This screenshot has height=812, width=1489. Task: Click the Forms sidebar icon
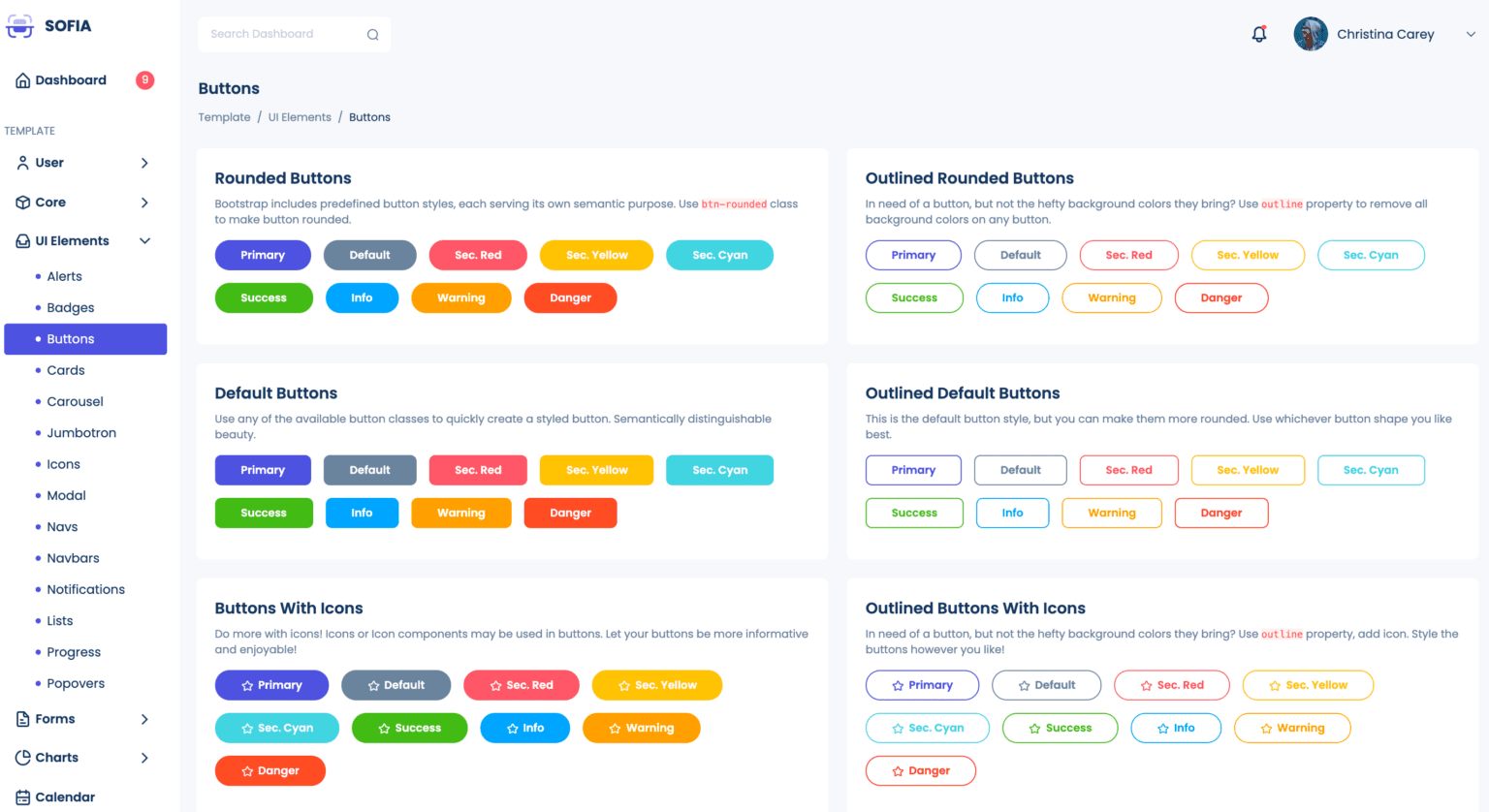point(24,719)
